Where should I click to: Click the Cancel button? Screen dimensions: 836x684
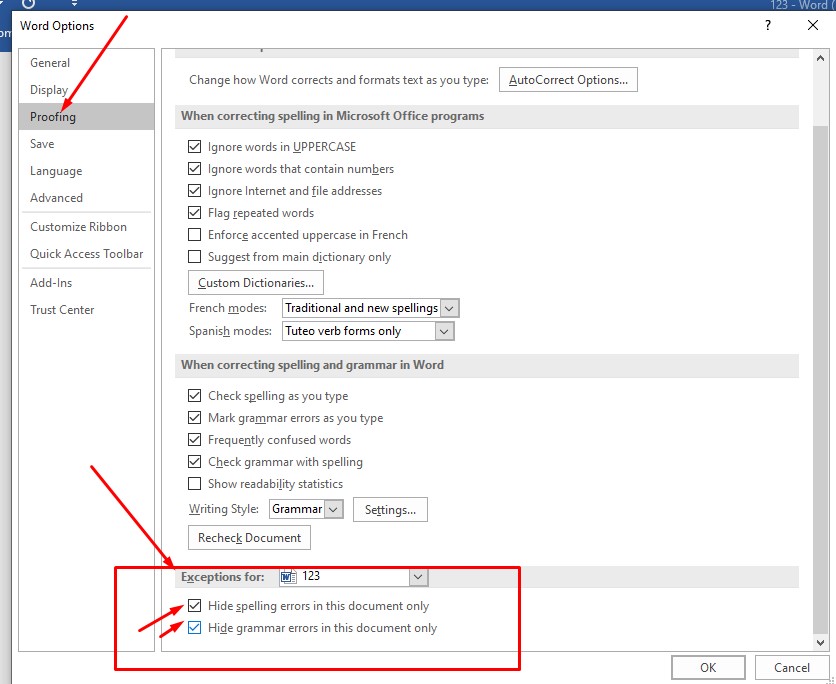[792, 667]
